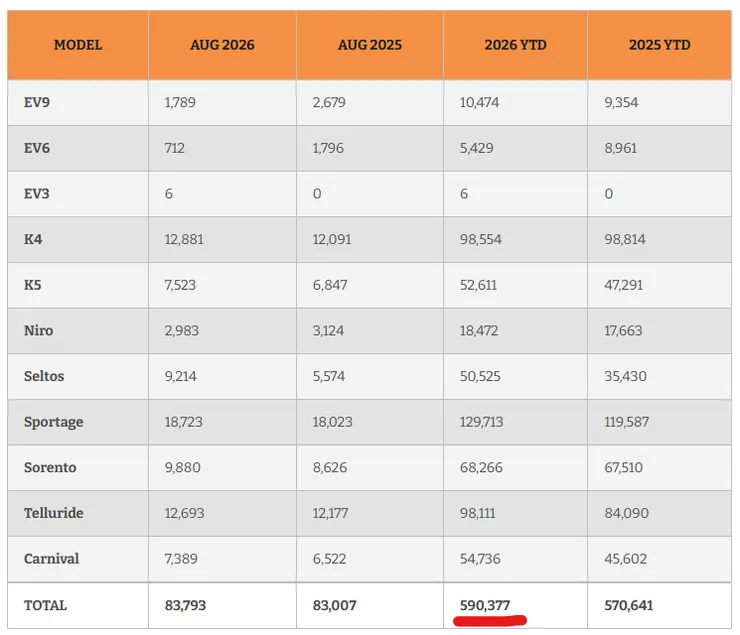Image resolution: width=740 pixels, height=635 pixels.
Task: Select Seltos 2025 YTD value 35,430
Action: tap(625, 376)
